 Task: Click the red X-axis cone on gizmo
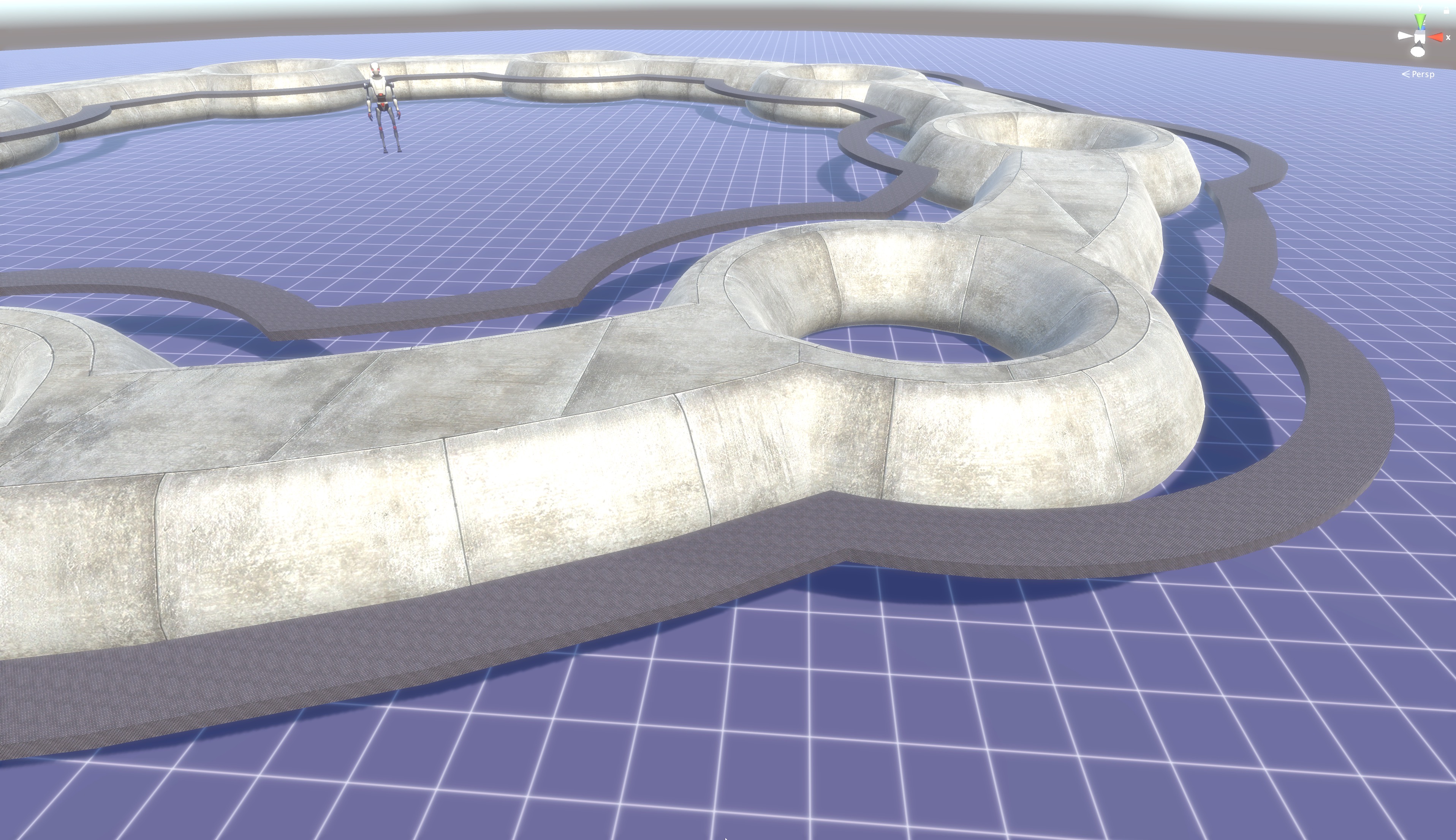pyautogui.click(x=1435, y=37)
